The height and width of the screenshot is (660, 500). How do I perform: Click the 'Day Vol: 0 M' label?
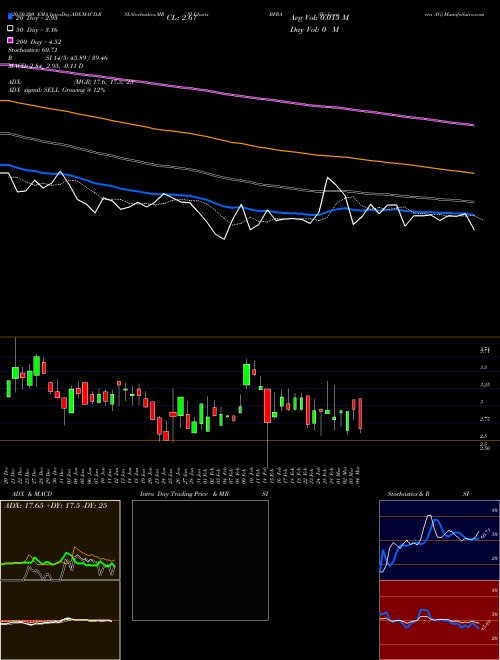(314, 30)
